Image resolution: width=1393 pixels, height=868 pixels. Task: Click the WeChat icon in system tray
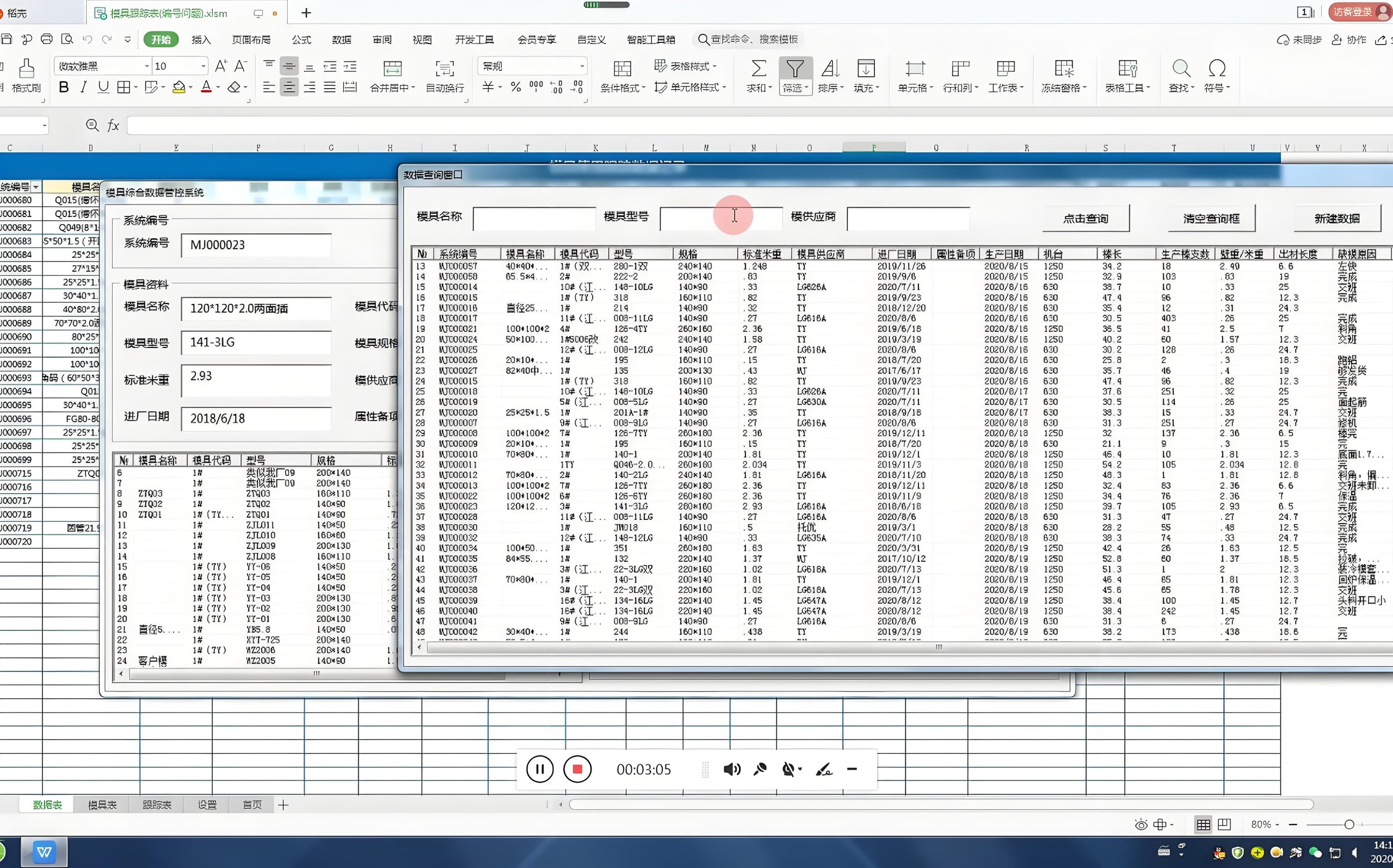coord(1315,853)
